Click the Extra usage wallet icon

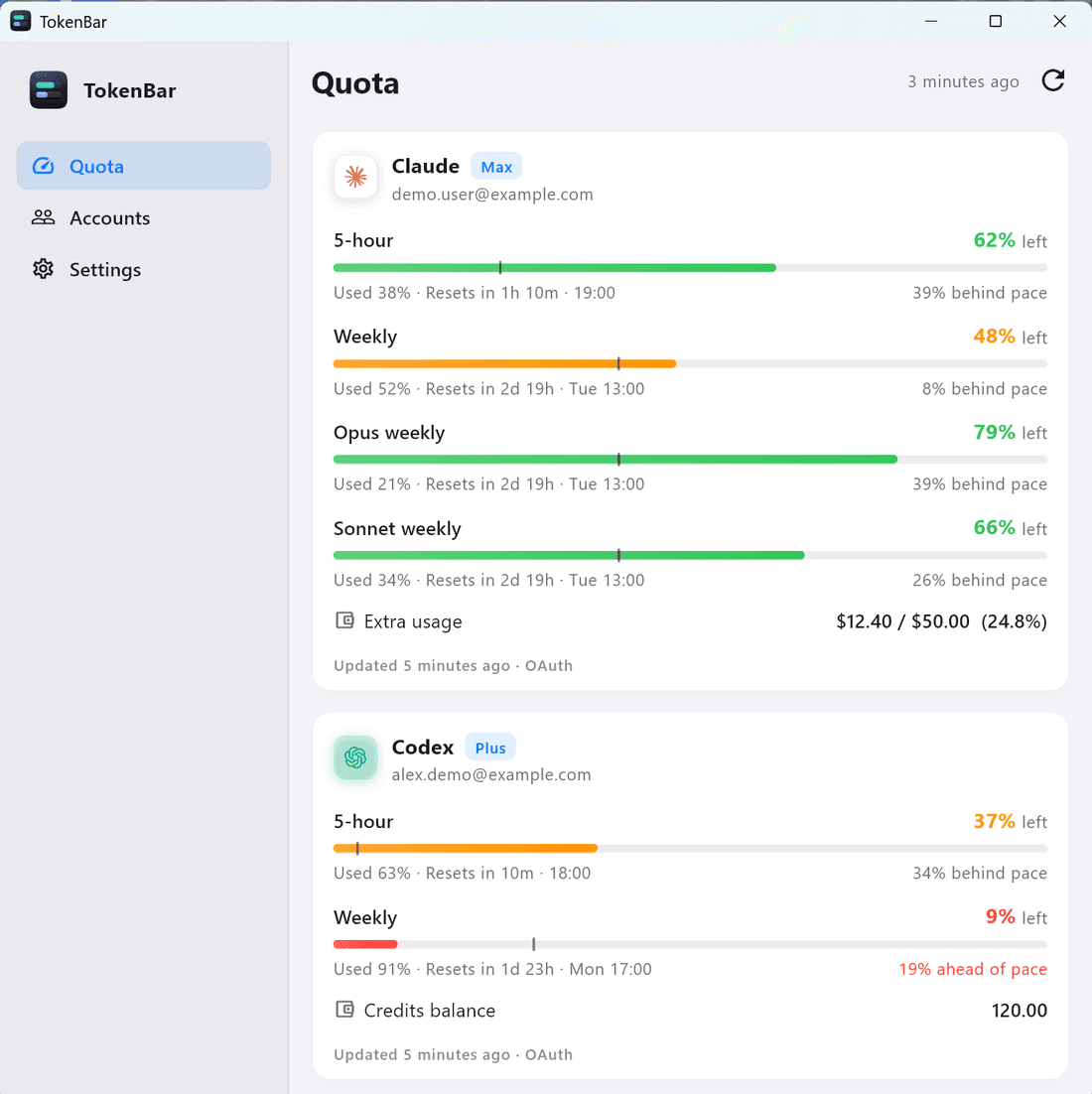click(x=344, y=620)
